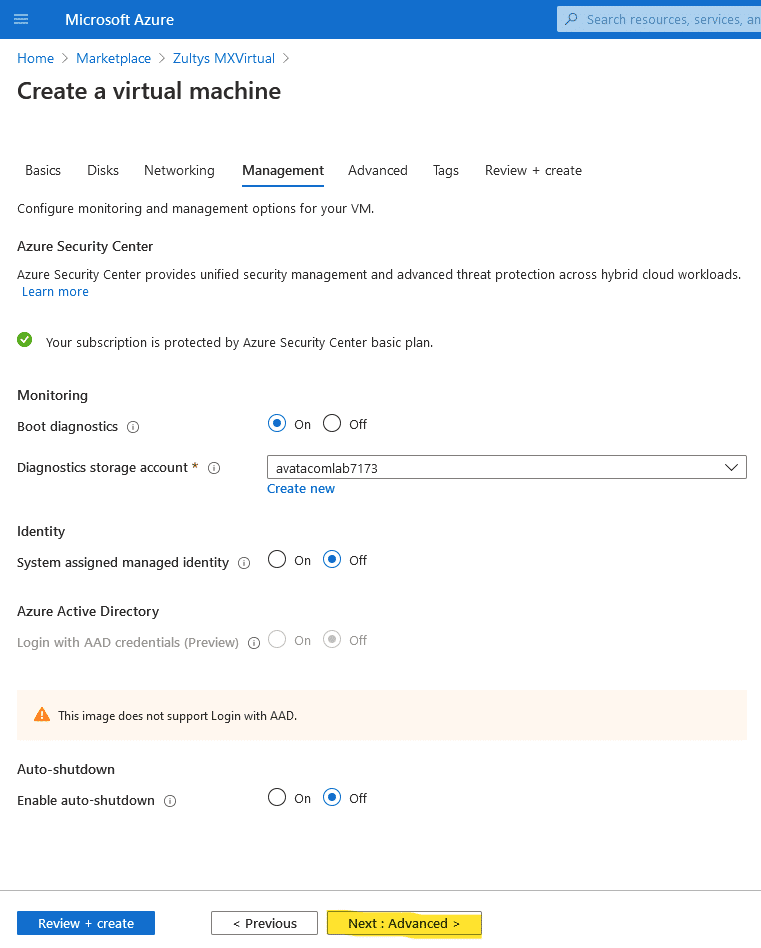Screen dimensions: 761x948
Task: Open the Advanced tab
Action: coord(378,170)
